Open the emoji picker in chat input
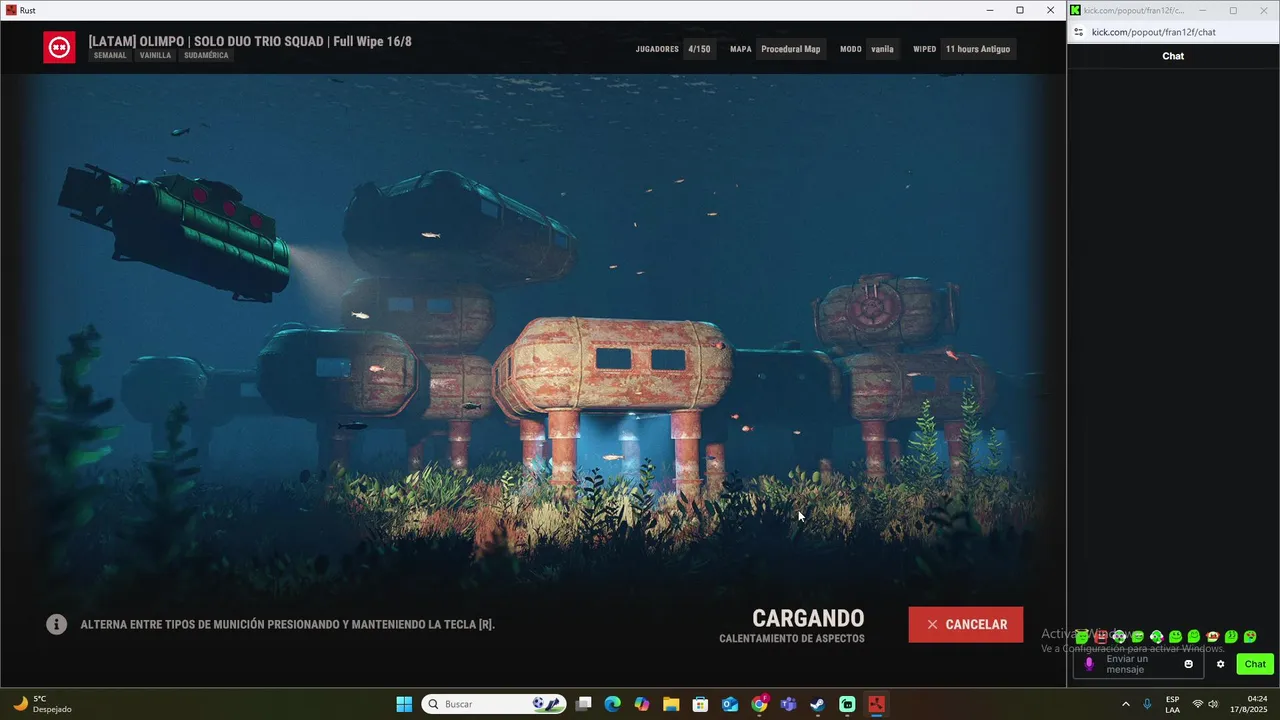 tap(1189, 664)
